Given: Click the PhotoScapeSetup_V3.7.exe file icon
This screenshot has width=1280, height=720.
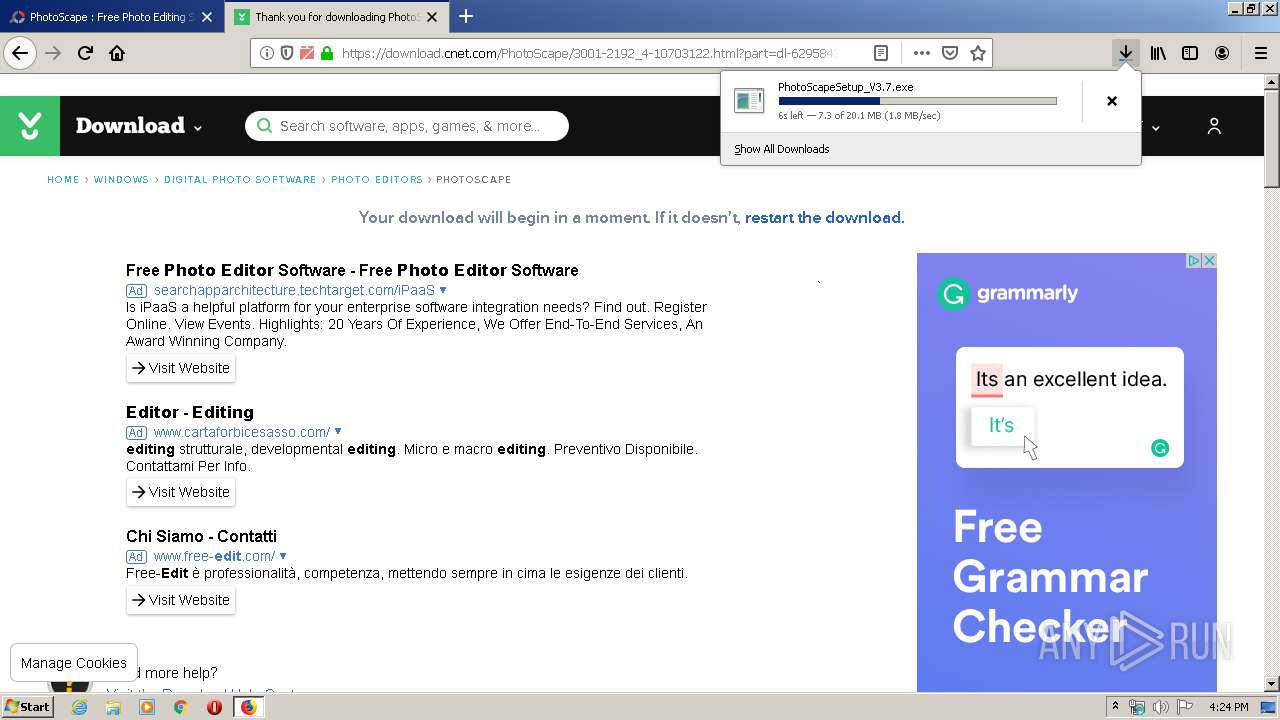Looking at the screenshot, I should coord(749,100).
